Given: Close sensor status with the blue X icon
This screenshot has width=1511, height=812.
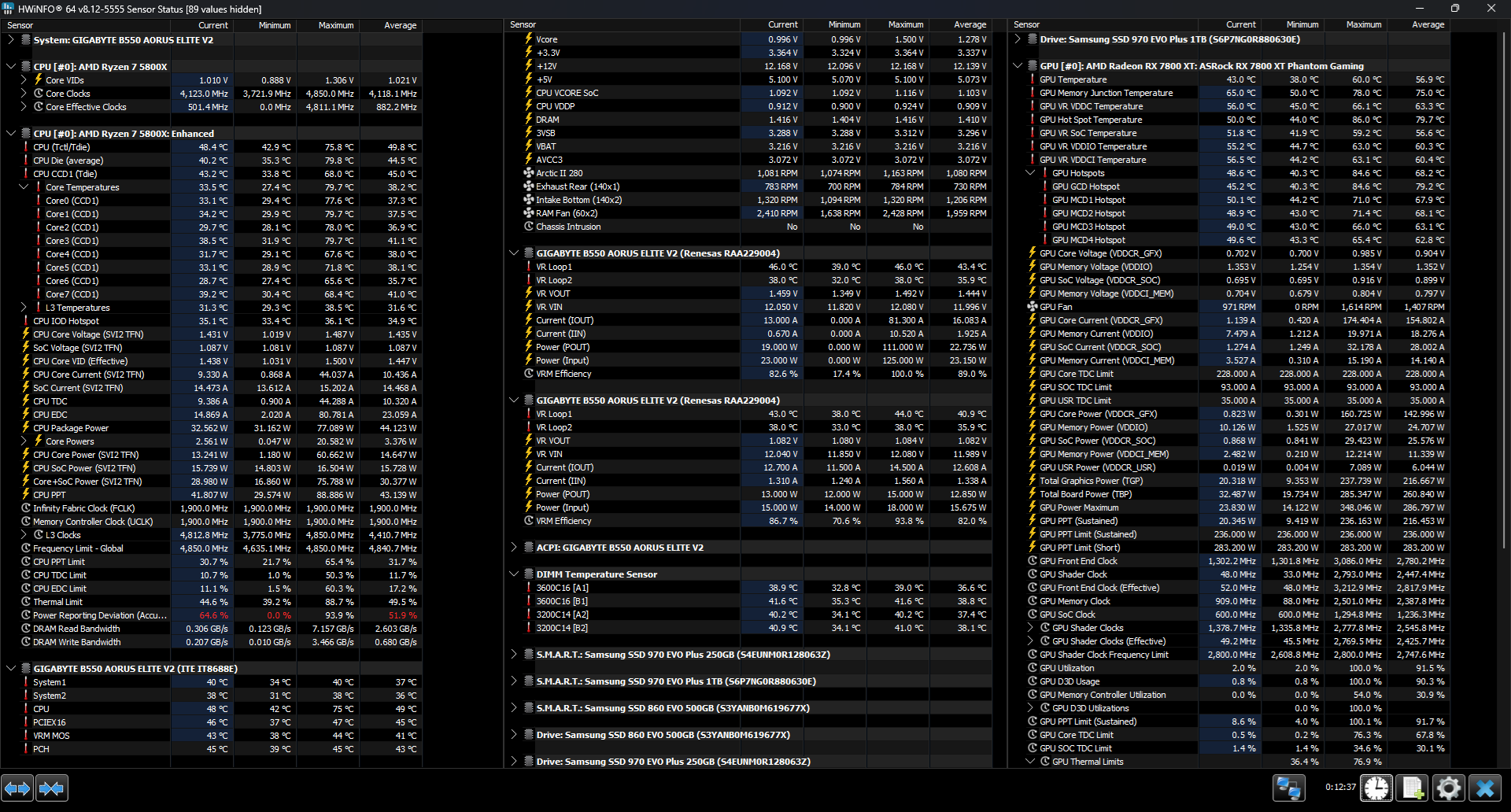Looking at the screenshot, I should pyautogui.click(x=1485, y=788).
